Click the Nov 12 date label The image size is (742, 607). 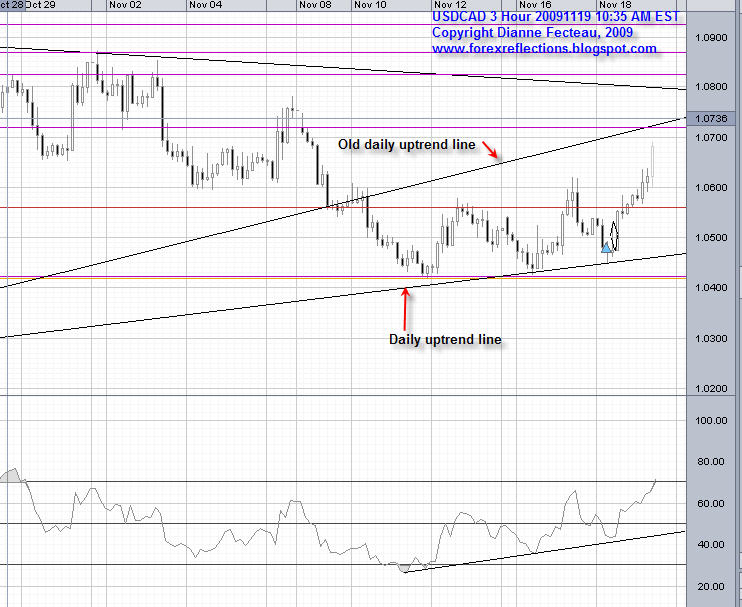tap(450, 5)
